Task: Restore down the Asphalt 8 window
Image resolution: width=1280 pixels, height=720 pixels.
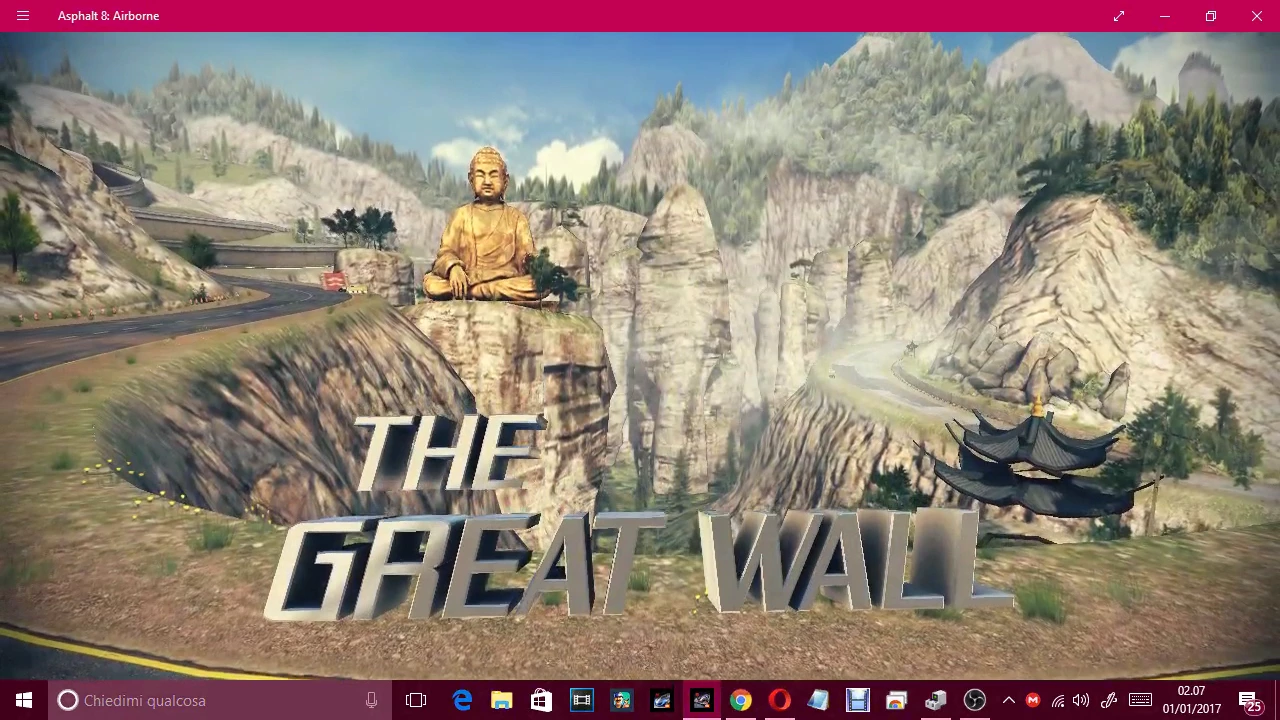Action: click(1211, 16)
